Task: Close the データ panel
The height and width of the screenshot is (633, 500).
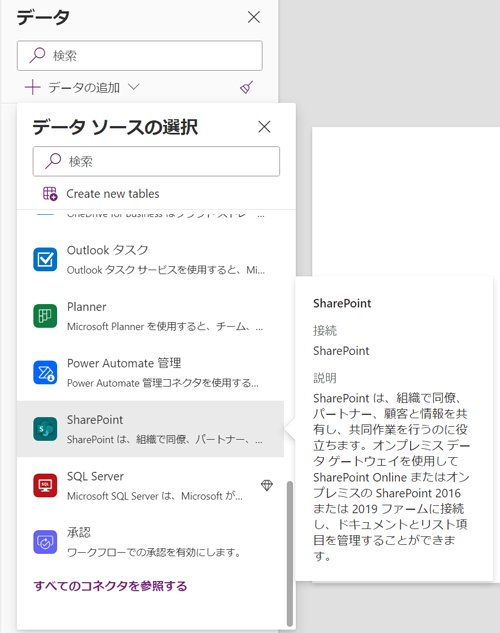Action: tap(253, 17)
